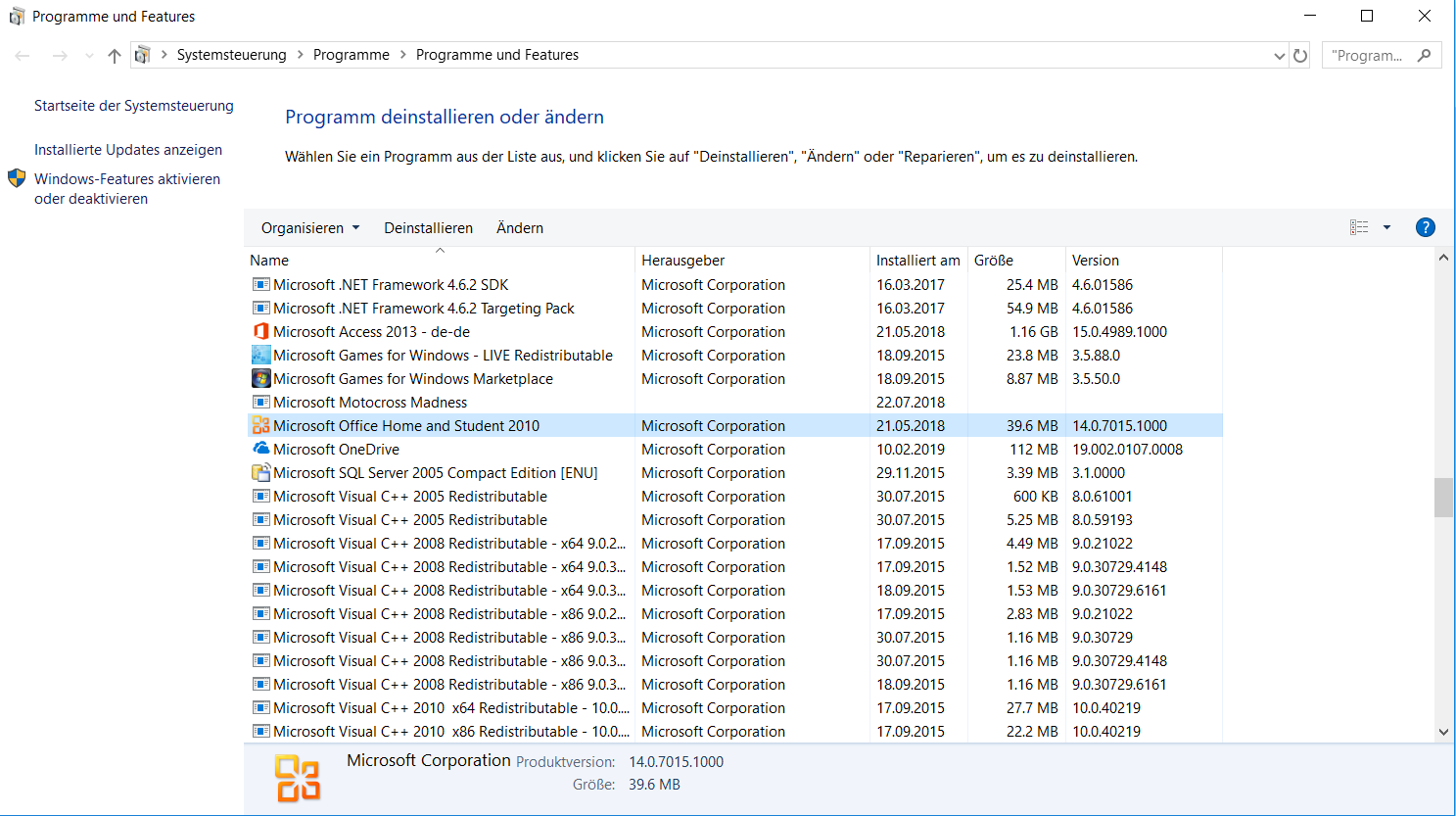Open the help question mark button
Viewport: 1456px width, 816px height.
1426,227
